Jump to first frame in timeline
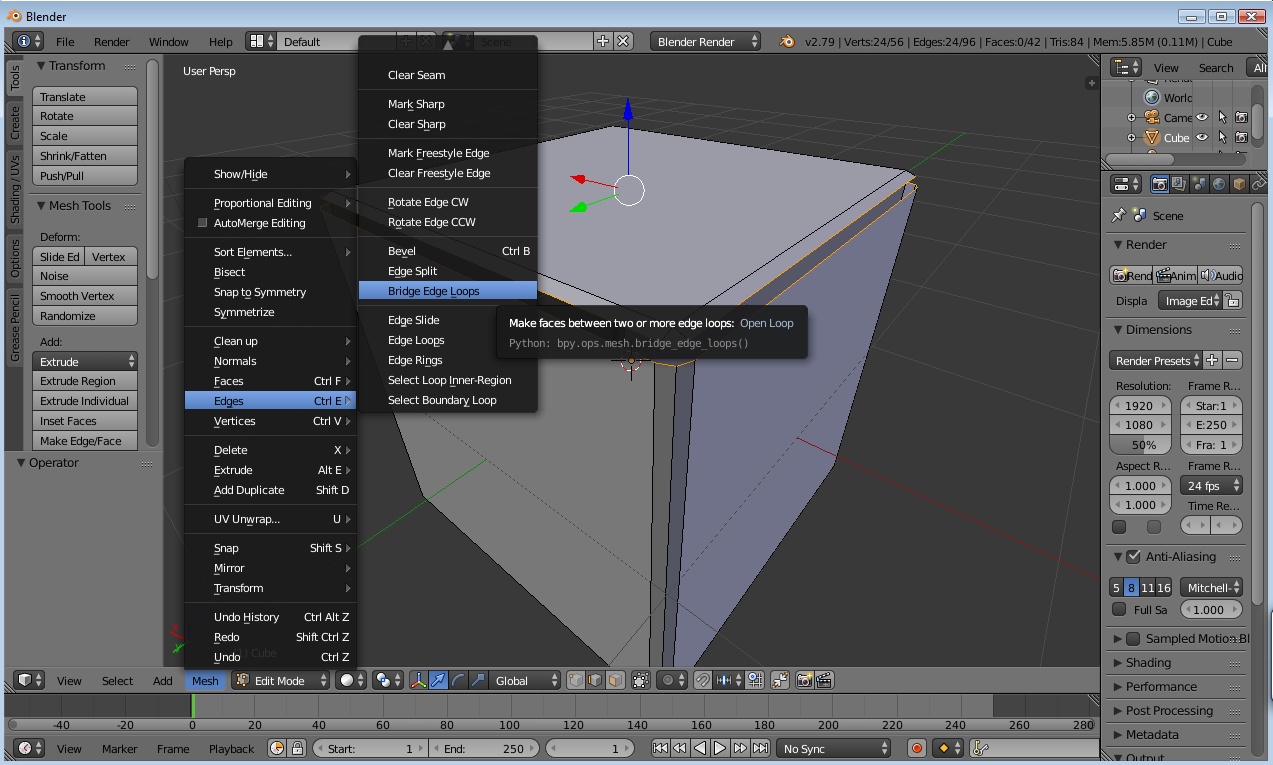Screen dimensions: 1273x765 click(x=660, y=748)
